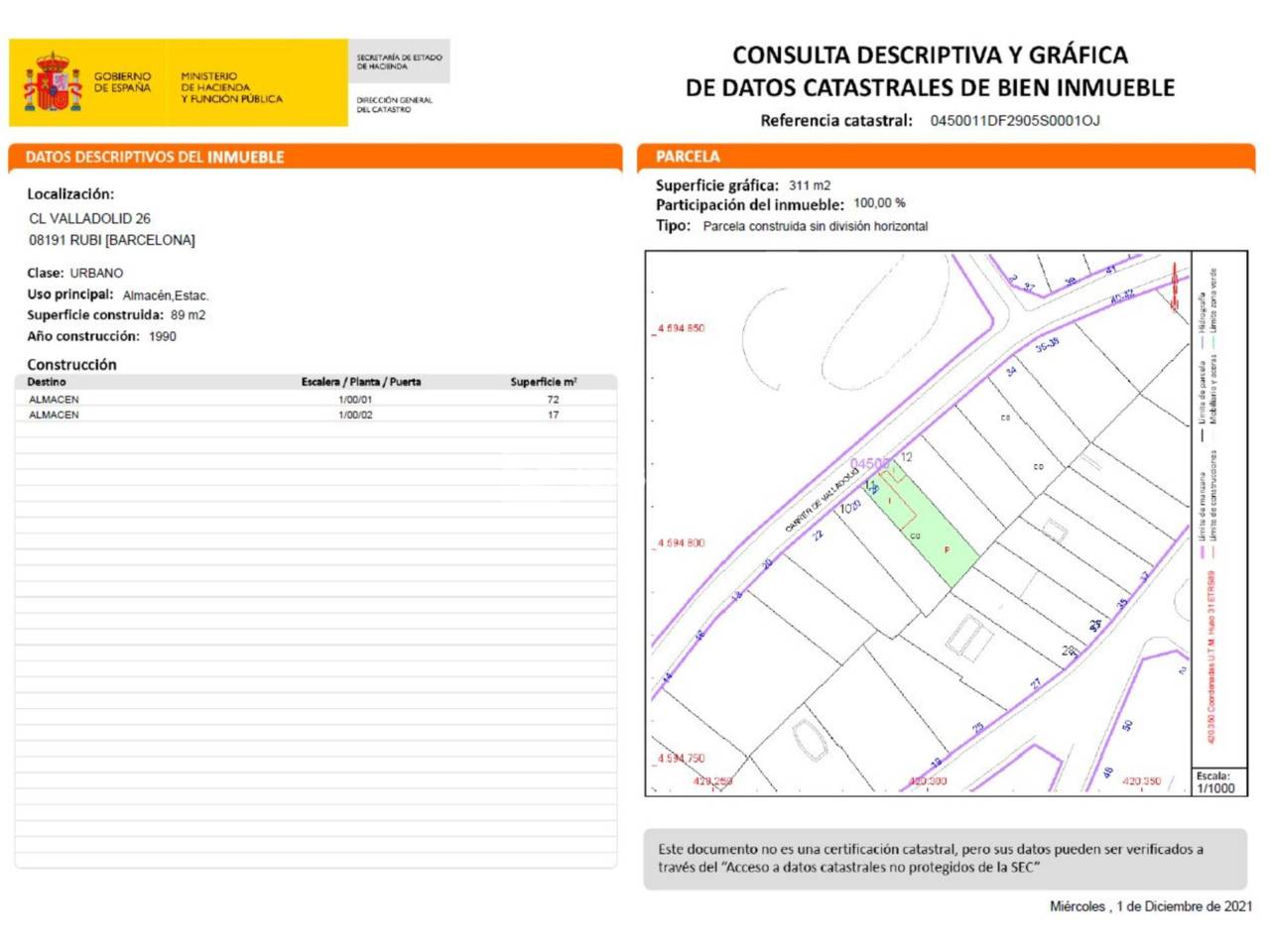Click SECRETARÍA DE ESTADO DE HACIENDA label
1270x952 pixels.
(x=399, y=61)
